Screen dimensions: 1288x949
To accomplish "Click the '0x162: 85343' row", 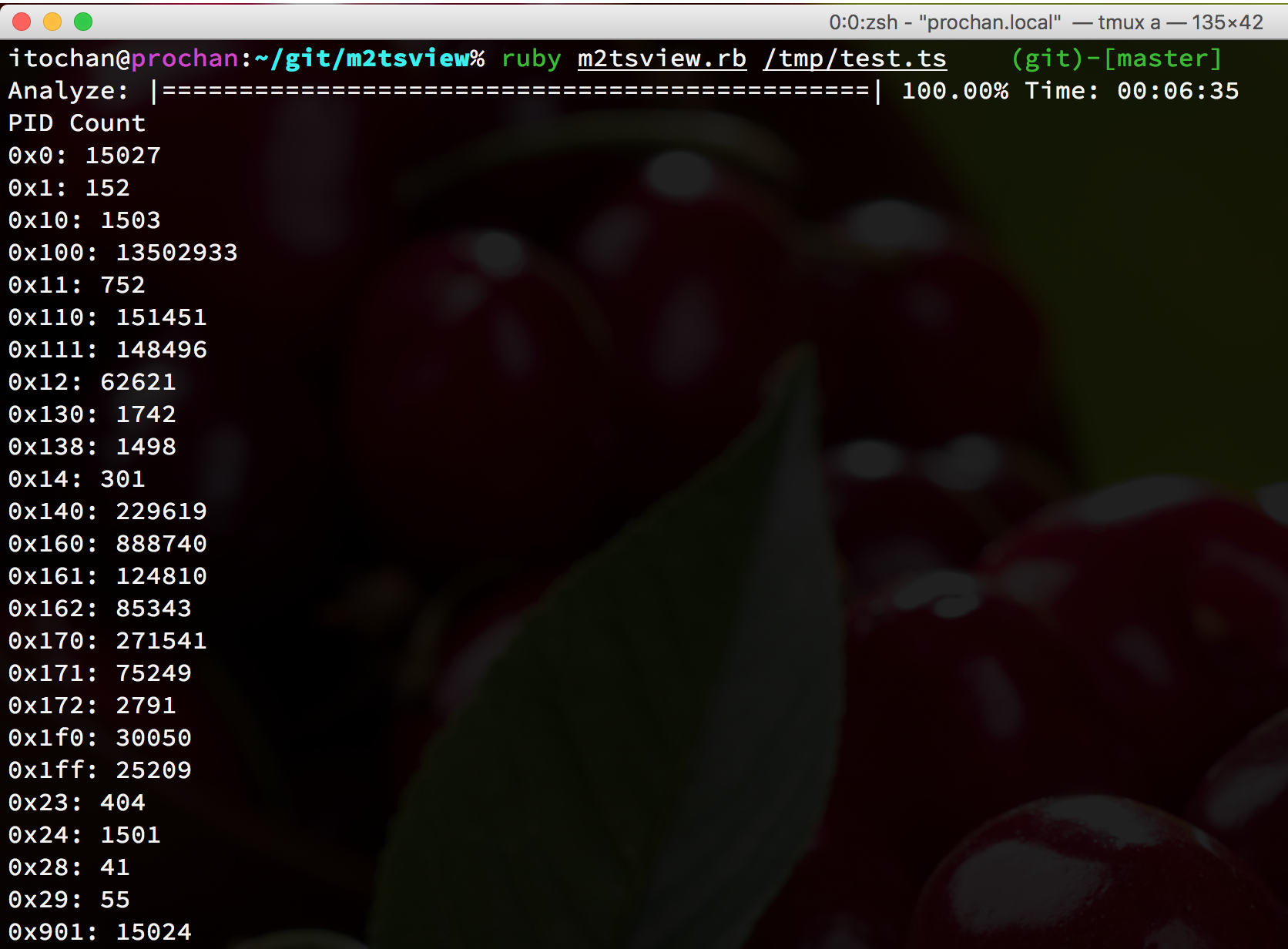I will click(99, 609).
